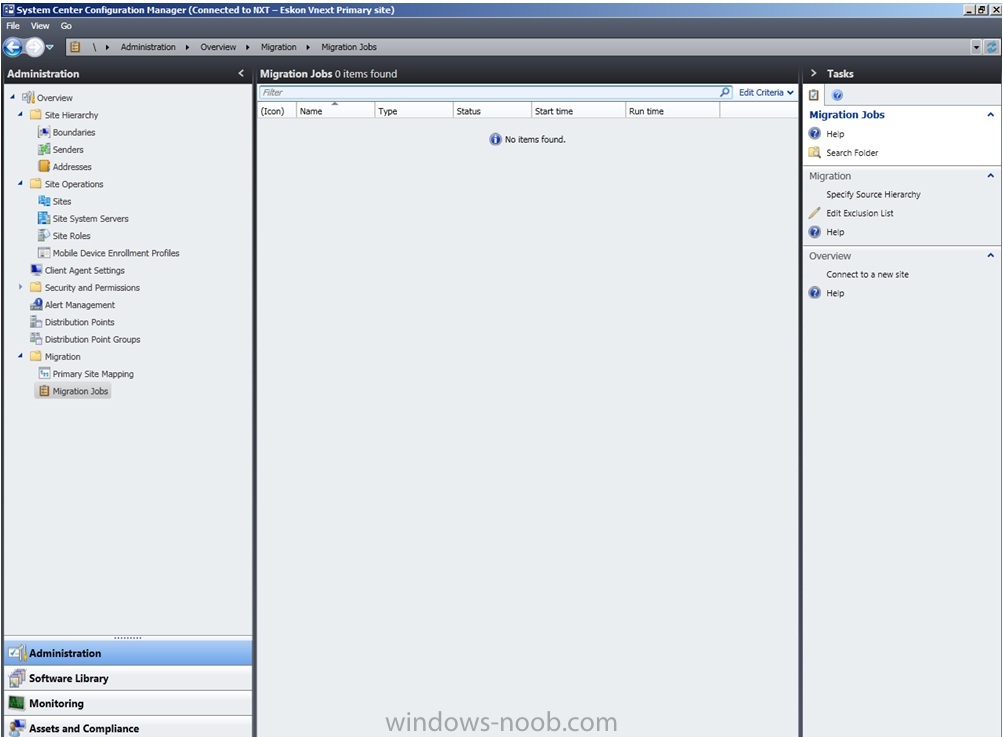Sort by the Status column header

(x=491, y=111)
